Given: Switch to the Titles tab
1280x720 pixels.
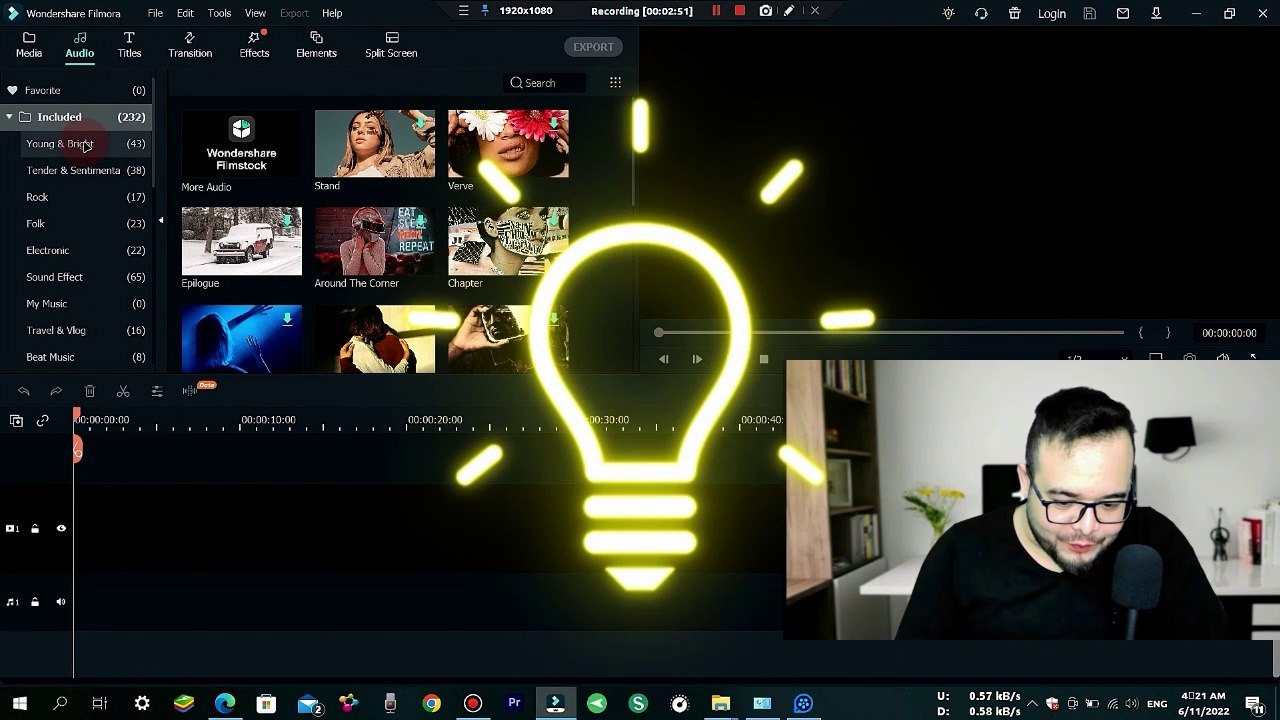Looking at the screenshot, I should 129,45.
